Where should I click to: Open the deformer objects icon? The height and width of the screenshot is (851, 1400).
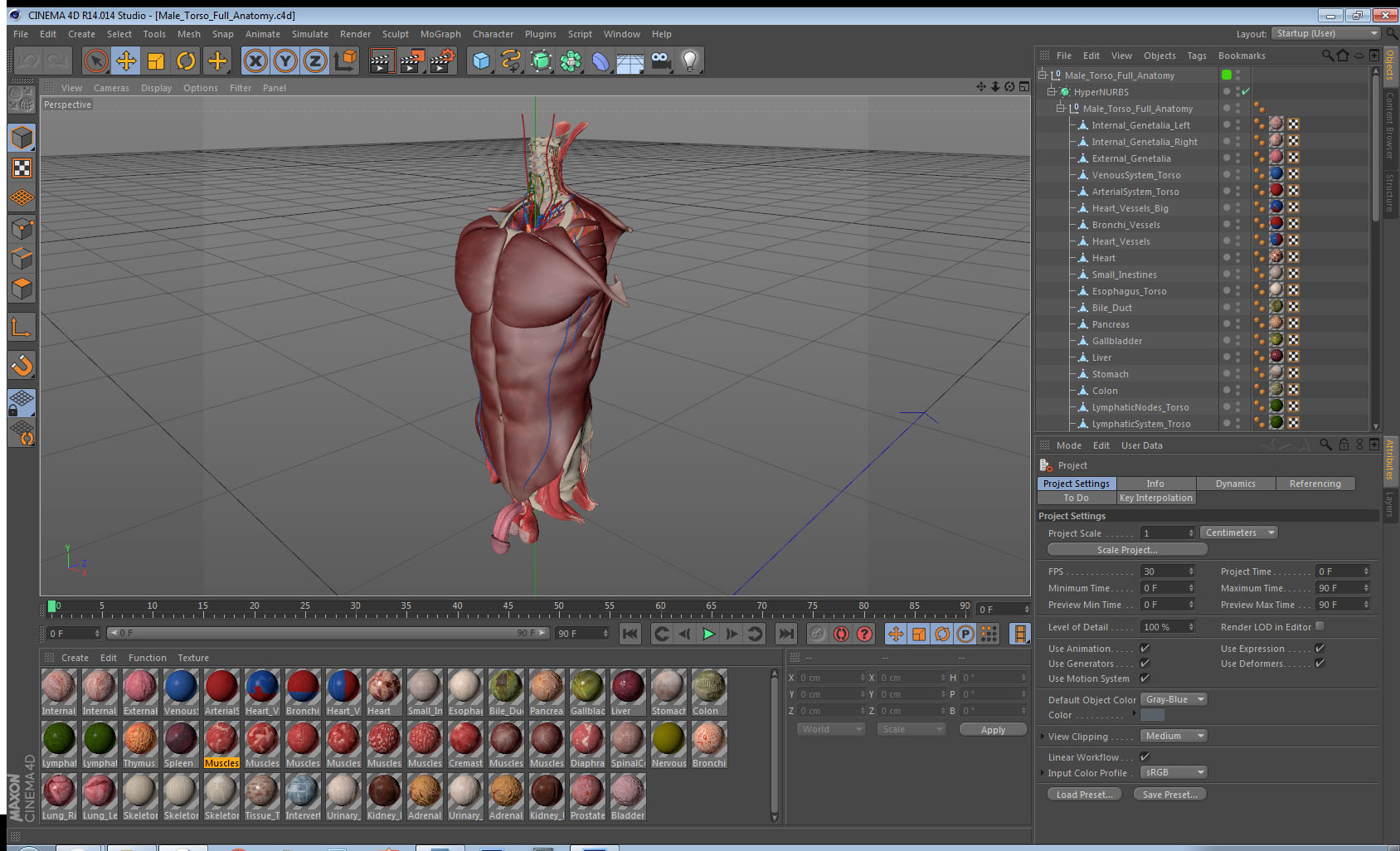coord(600,61)
